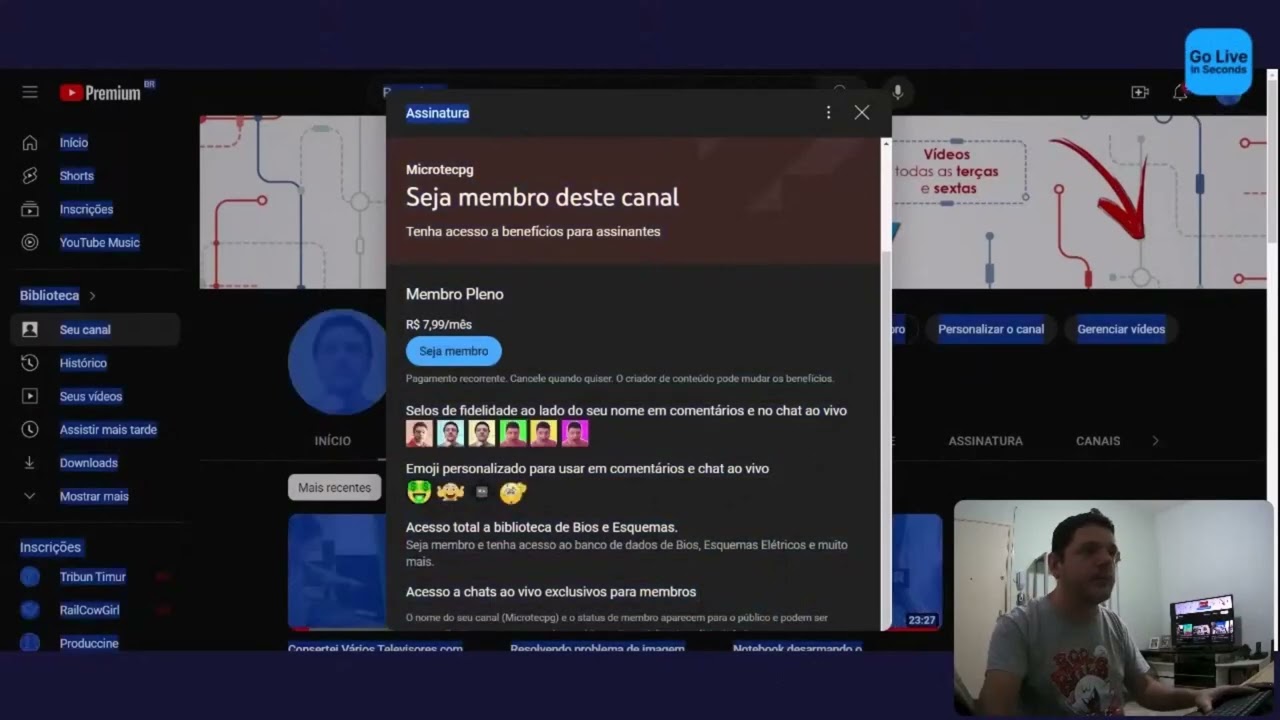This screenshot has width=1280, height=720.
Task: Click the YouTube Premium logo
Action: pyautogui.click(x=100, y=93)
